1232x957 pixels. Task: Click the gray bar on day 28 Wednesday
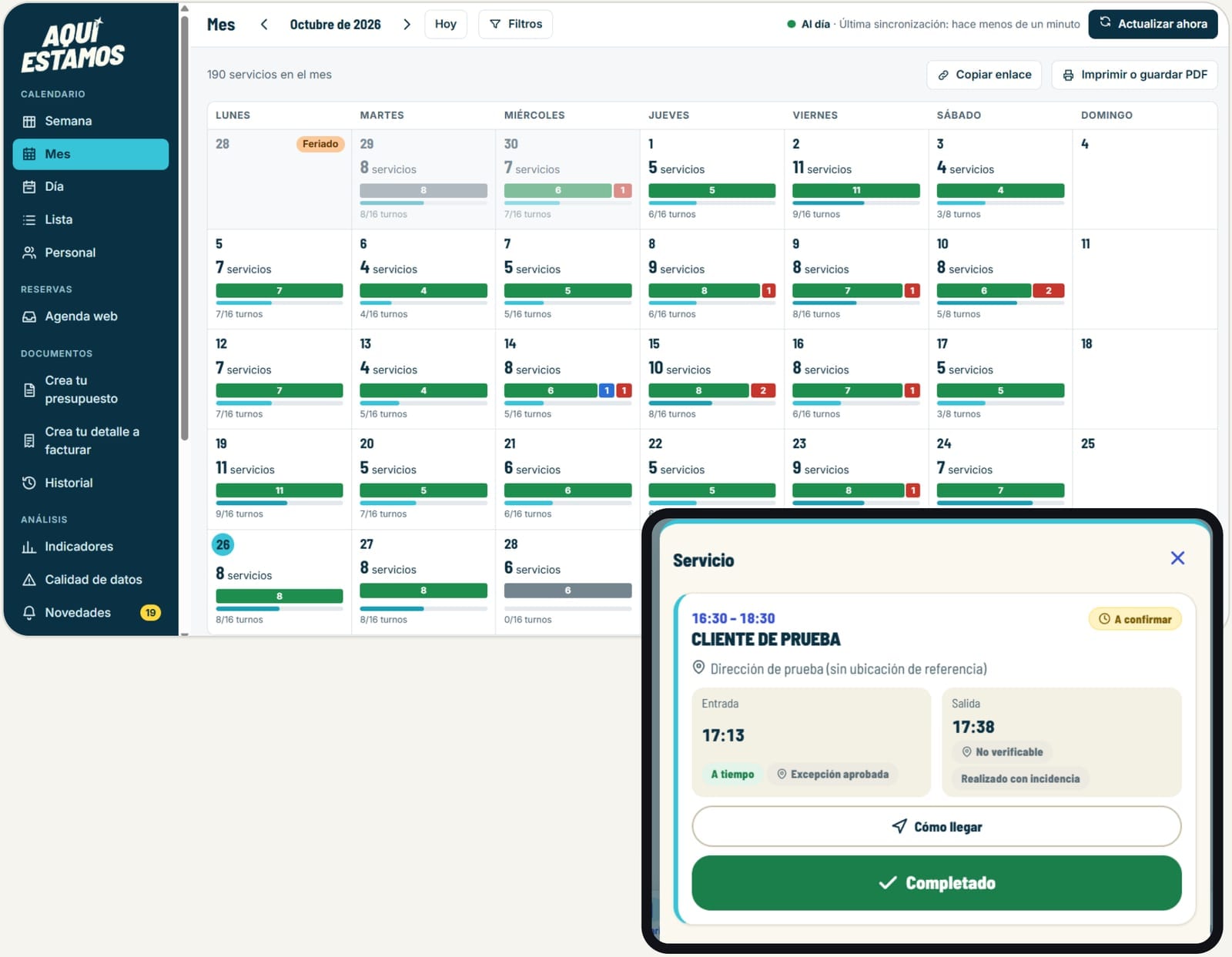point(568,591)
